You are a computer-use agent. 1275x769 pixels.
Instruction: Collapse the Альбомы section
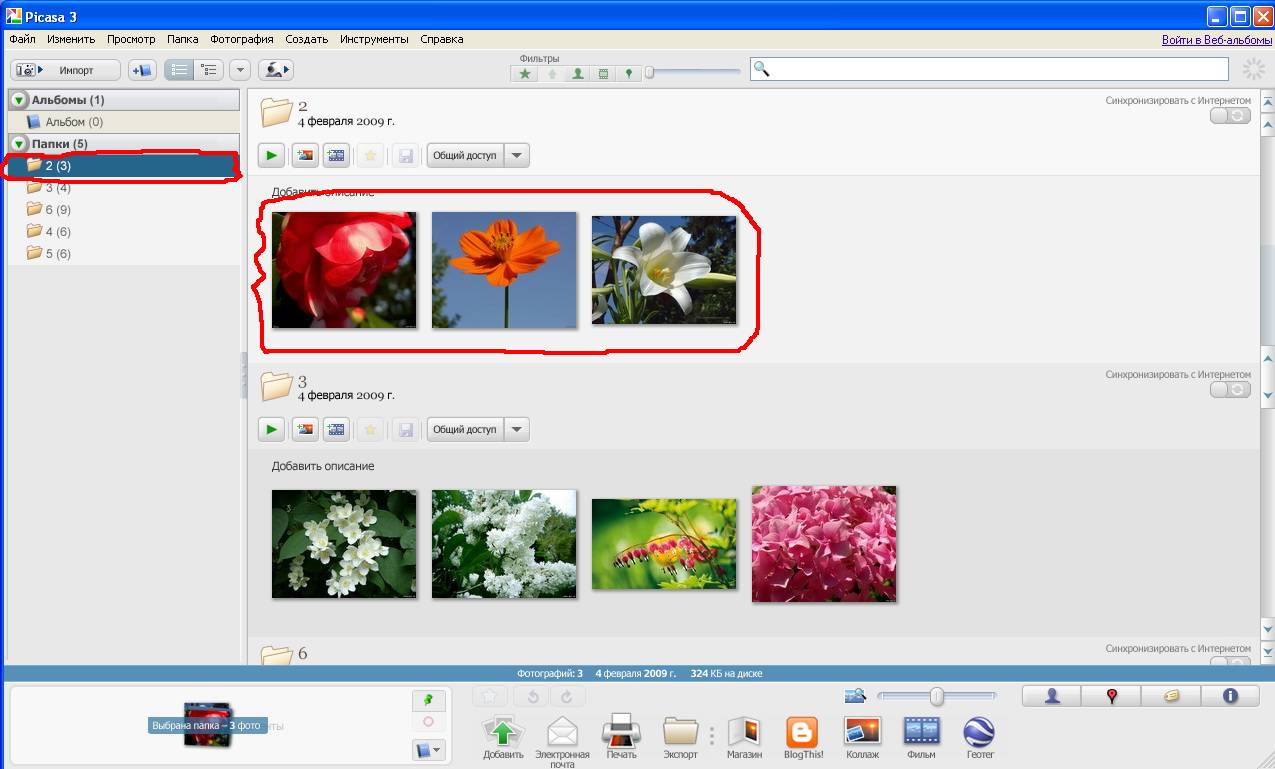click(19, 100)
